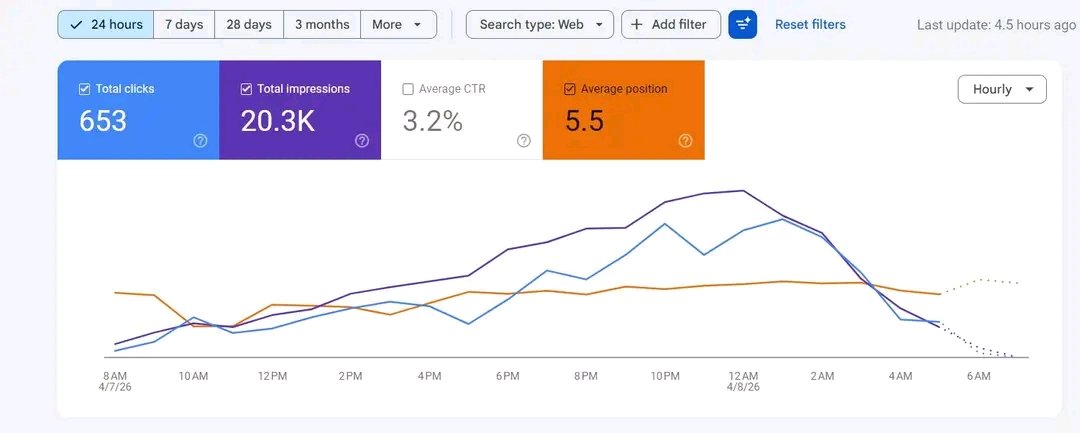Click the chart peak at 12 AM
This screenshot has height=433, width=1080.
pos(743,190)
